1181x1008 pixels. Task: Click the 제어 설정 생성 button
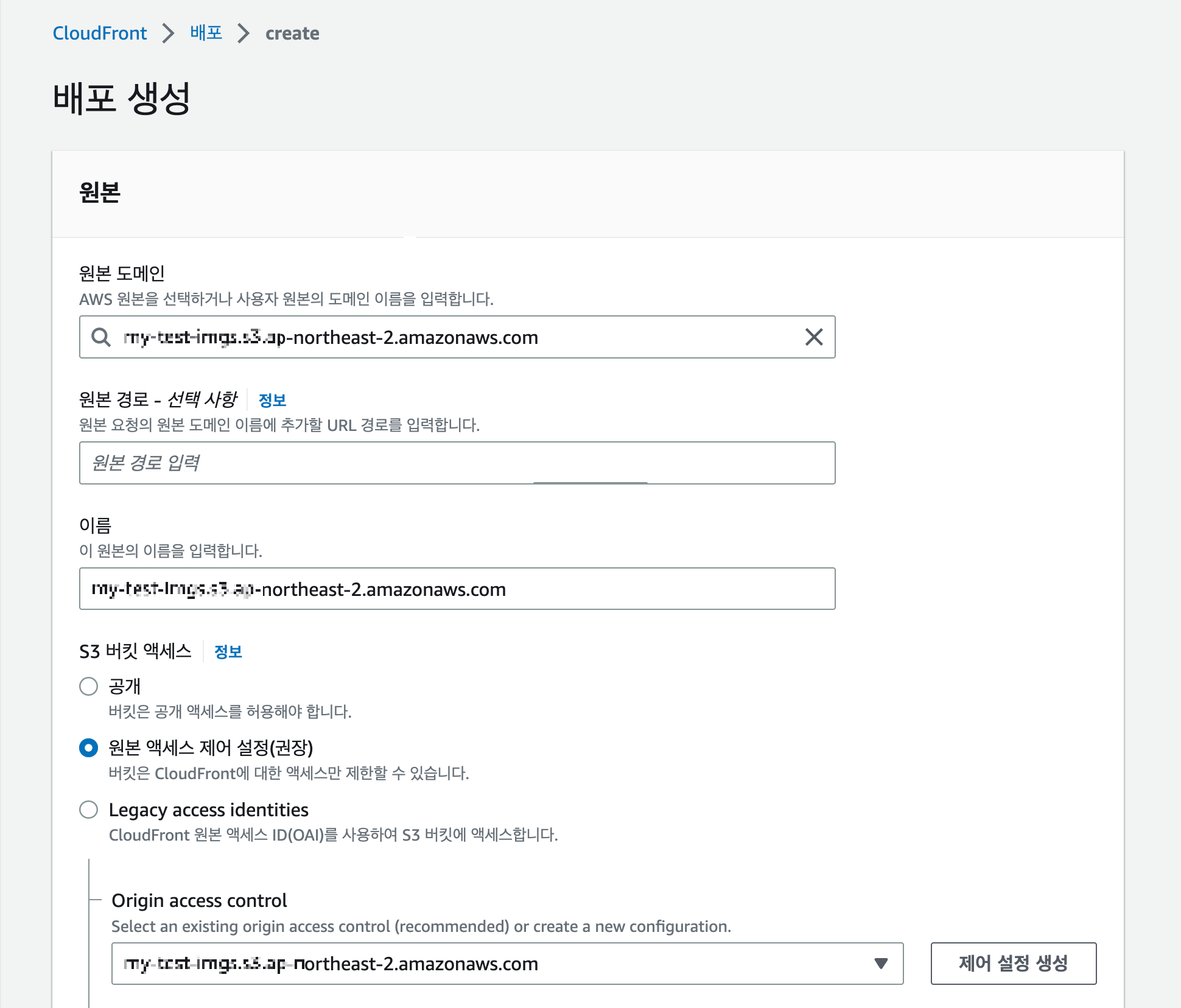coord(1013,964)
